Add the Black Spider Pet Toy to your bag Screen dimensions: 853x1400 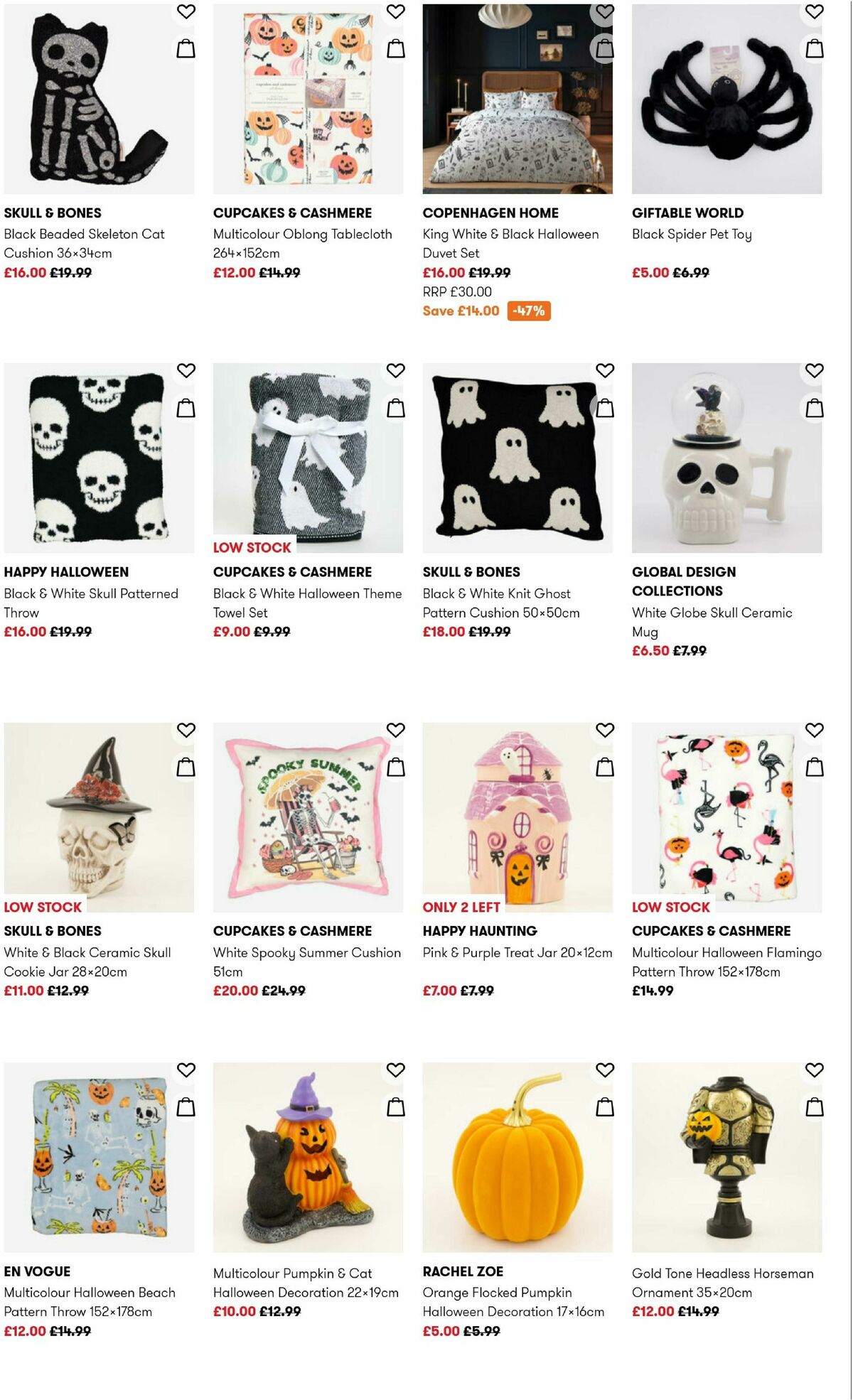pos(815,50)
